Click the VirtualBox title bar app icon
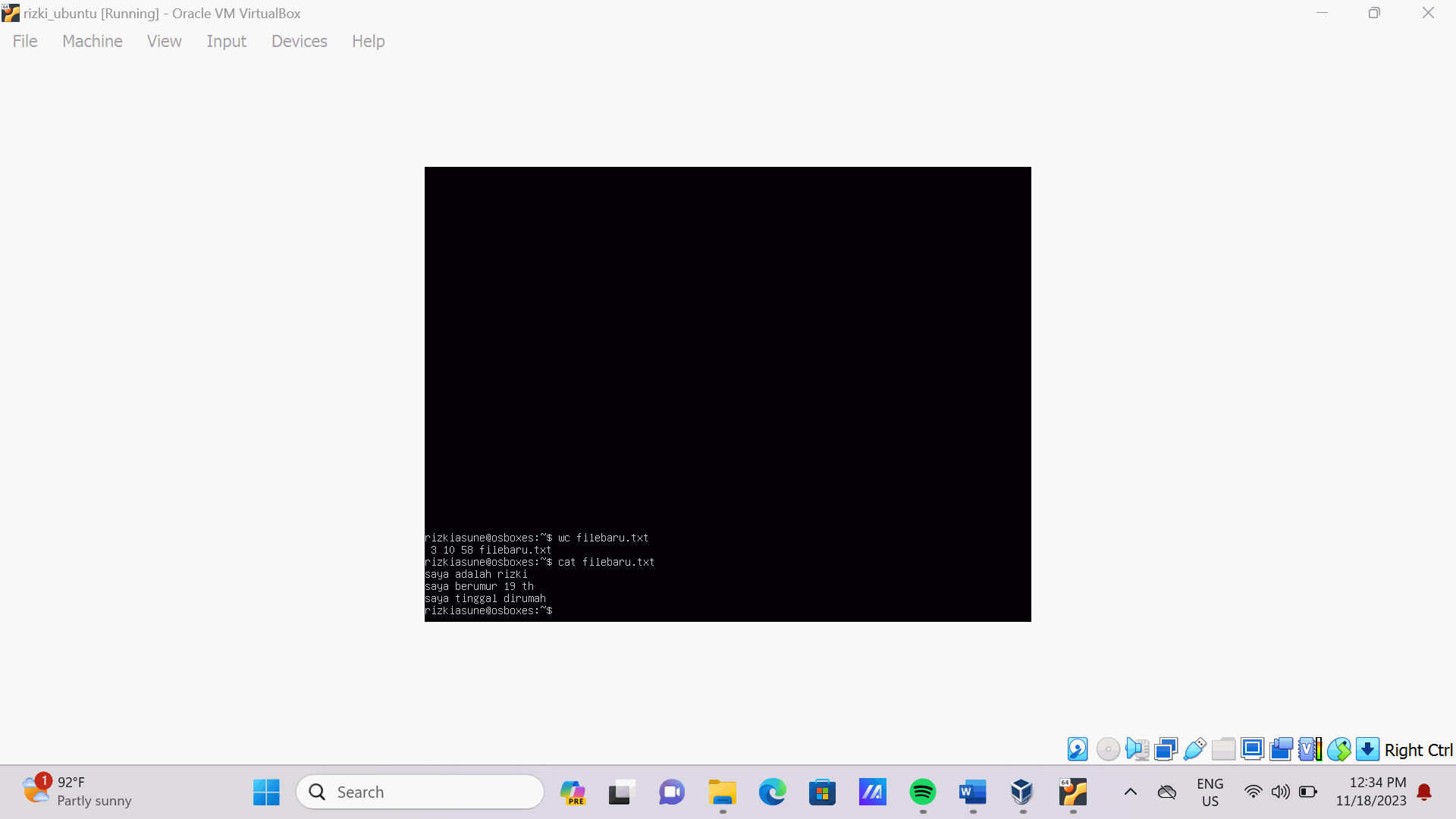This screenshot has width=1456, height=819. 11,13
